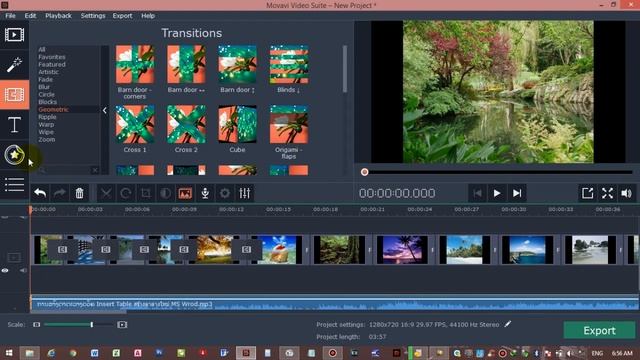Select the Featured category

pyautogui.click(x=52, y=64)
